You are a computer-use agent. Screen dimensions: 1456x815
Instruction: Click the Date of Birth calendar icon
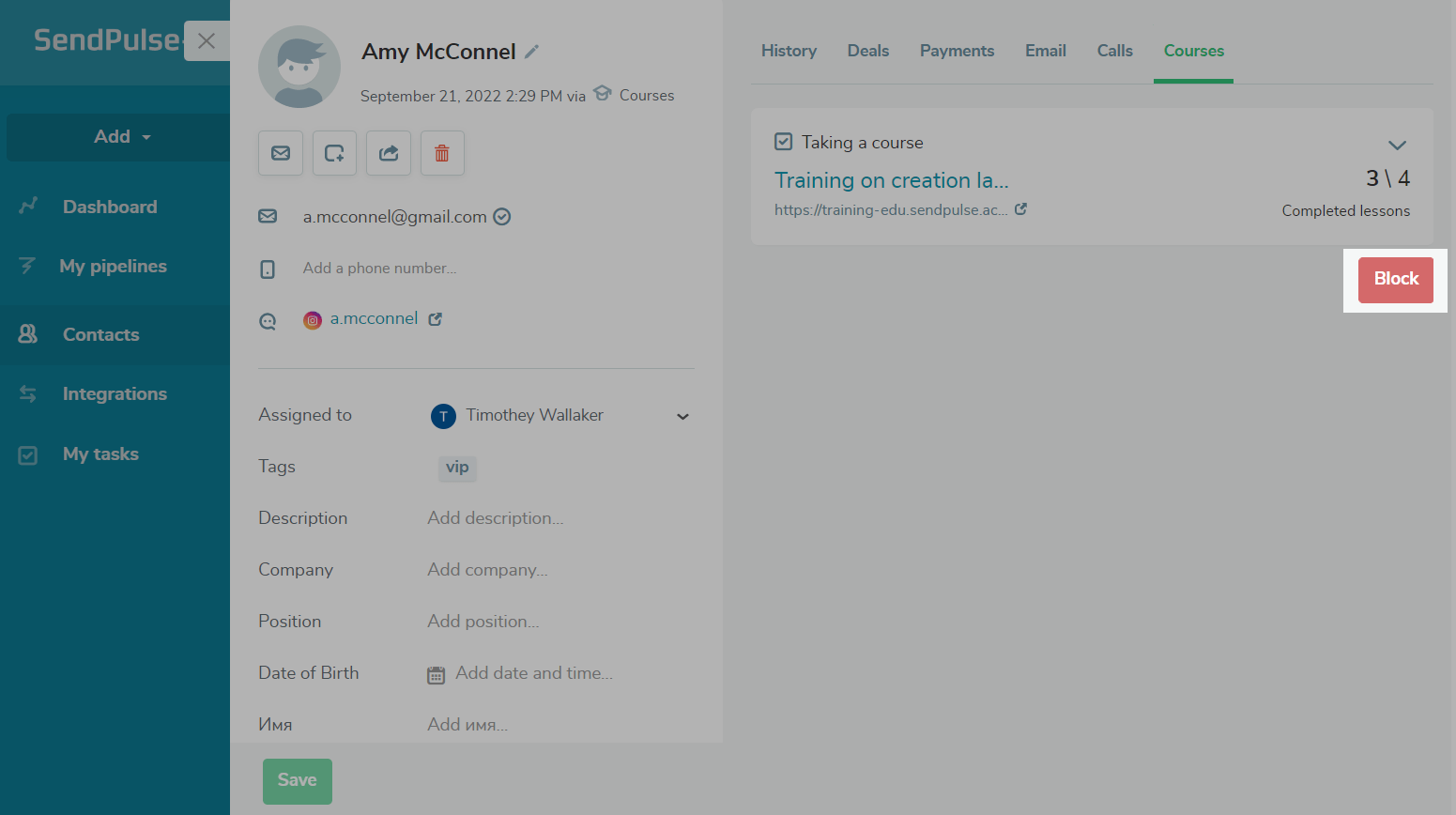click(436, 675)
